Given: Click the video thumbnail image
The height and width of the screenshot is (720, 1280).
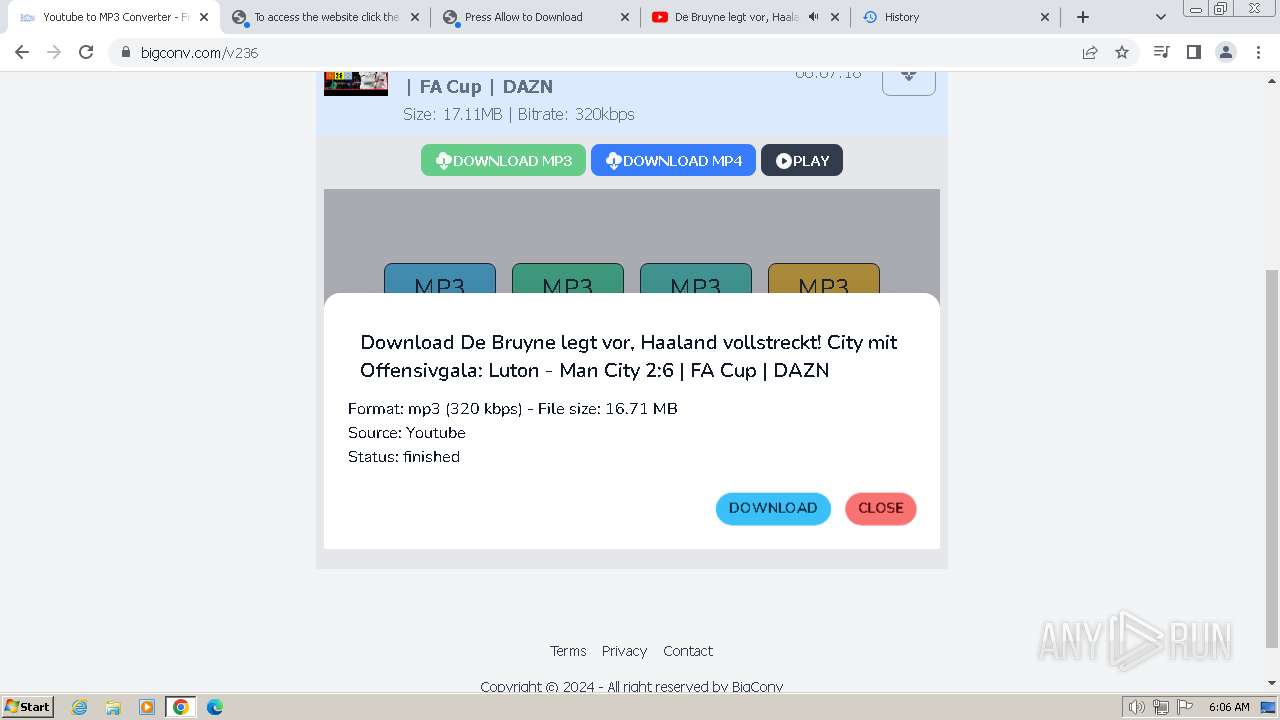Looking at the screenshot, I should pyautogui.click(x=356, y=83).
